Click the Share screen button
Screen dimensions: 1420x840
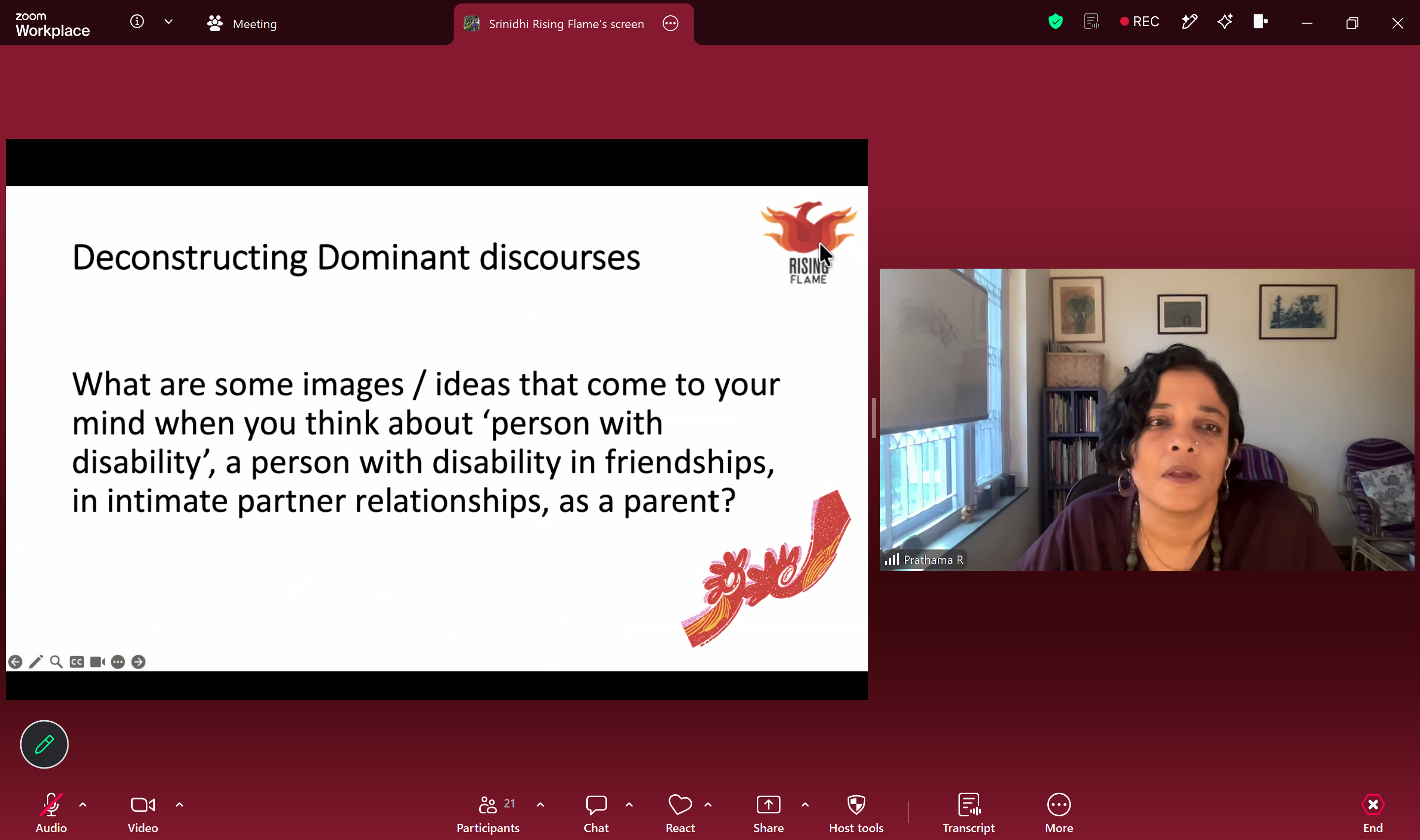[x=768, y=813]
